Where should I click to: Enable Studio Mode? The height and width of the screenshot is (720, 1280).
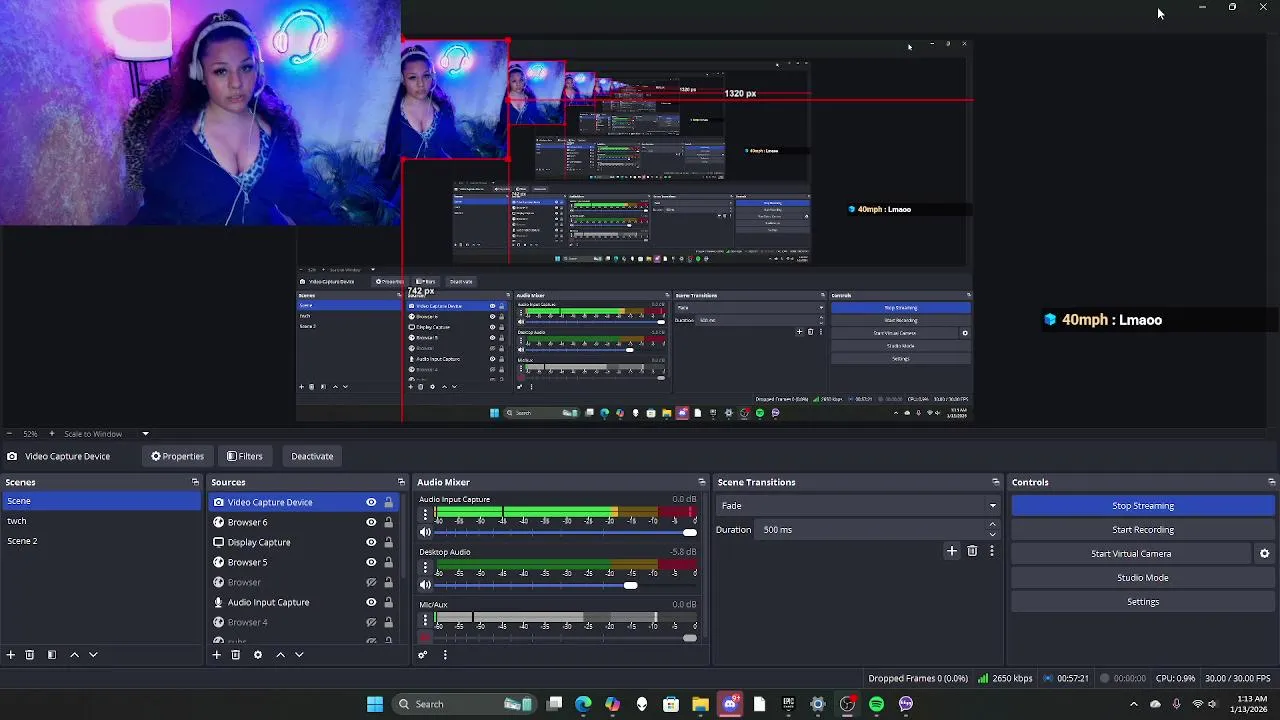click(x=1143, y=578)
